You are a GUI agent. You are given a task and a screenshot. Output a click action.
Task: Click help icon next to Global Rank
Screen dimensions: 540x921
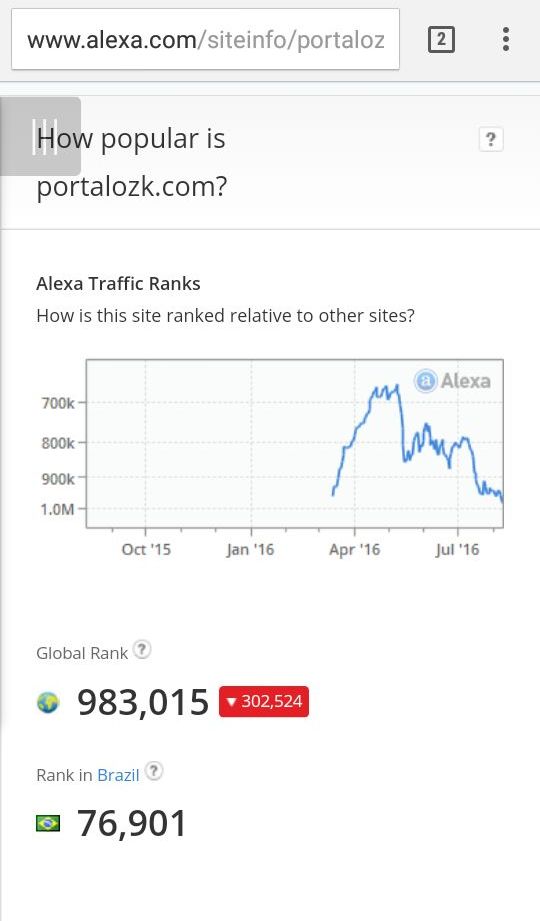(142, 650)
